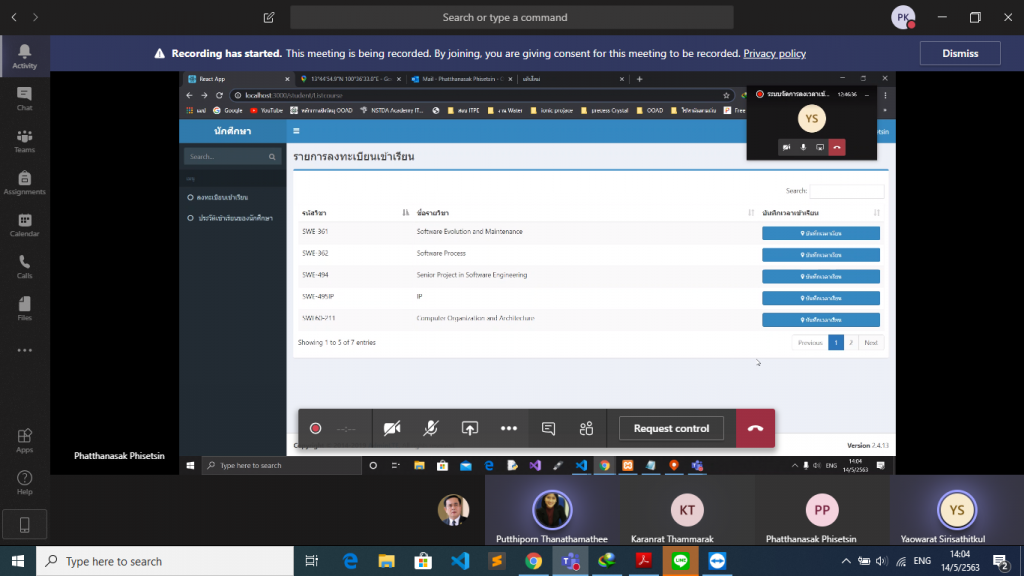
Task: Open Calendar in the Teams sidebar
Action: click(25, 225)
